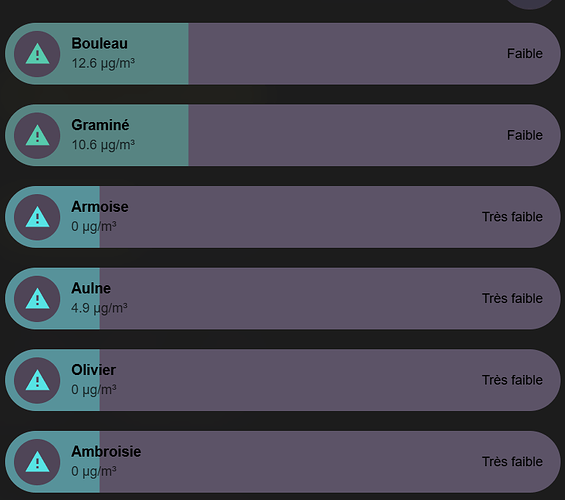
Task: Select the Graminé pollen name label
Action: (100, 125)
